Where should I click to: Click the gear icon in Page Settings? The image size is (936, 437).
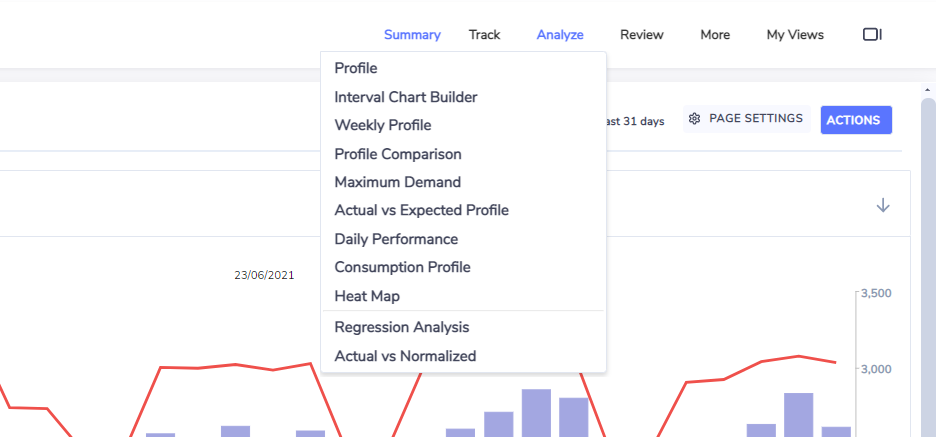click(x=694, y=119)
